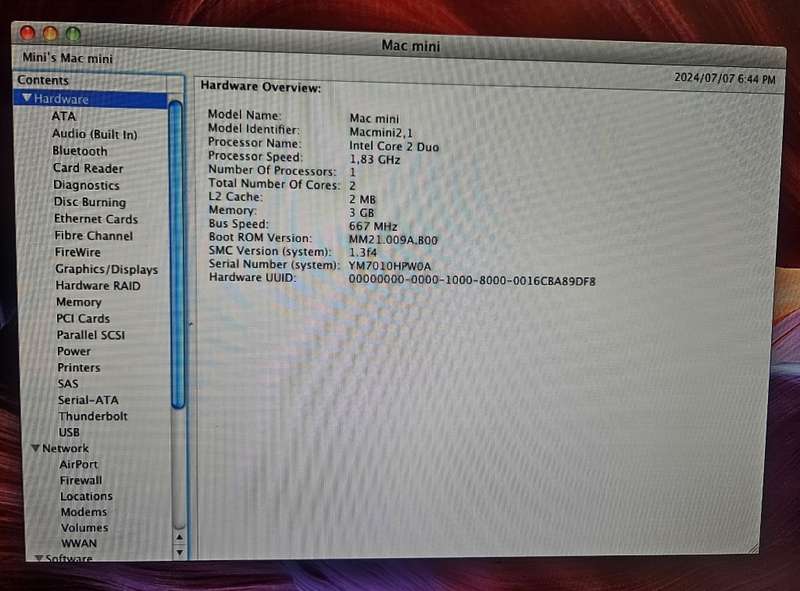Open FireWire hardware details
Screen dimensions: 800x591
coord(78,252)
